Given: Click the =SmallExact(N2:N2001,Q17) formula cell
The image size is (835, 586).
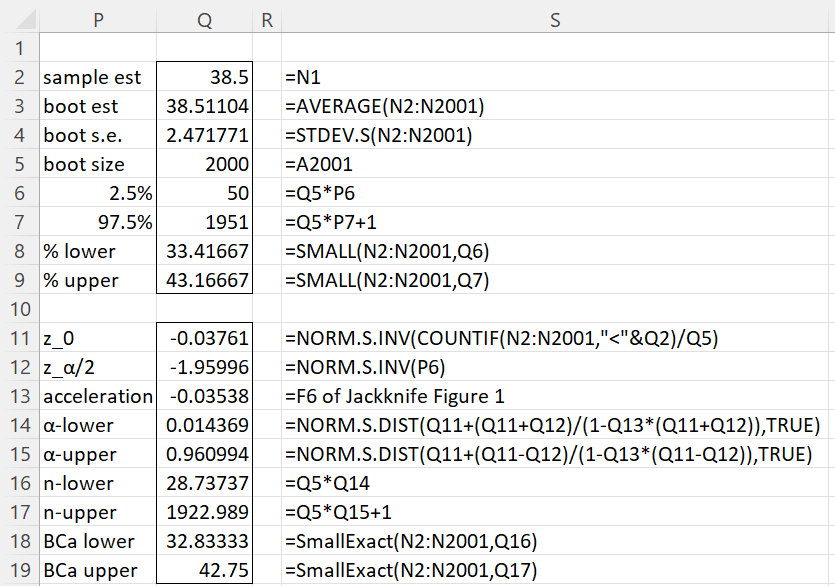Looking at the screenshot, I should pos(400,570).
